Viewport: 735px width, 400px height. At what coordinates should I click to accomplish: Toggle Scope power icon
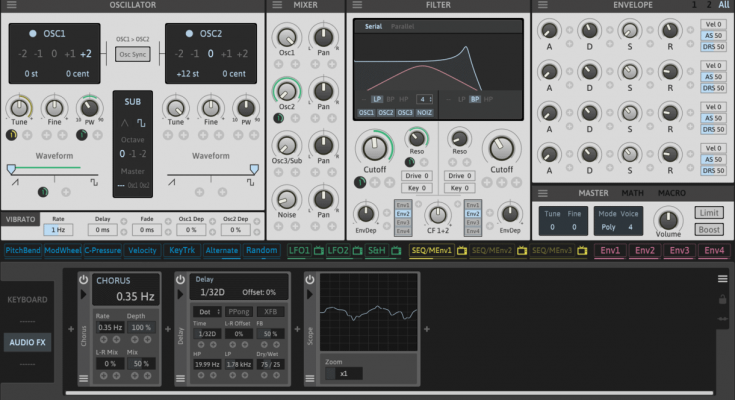[x=309, y=279]
